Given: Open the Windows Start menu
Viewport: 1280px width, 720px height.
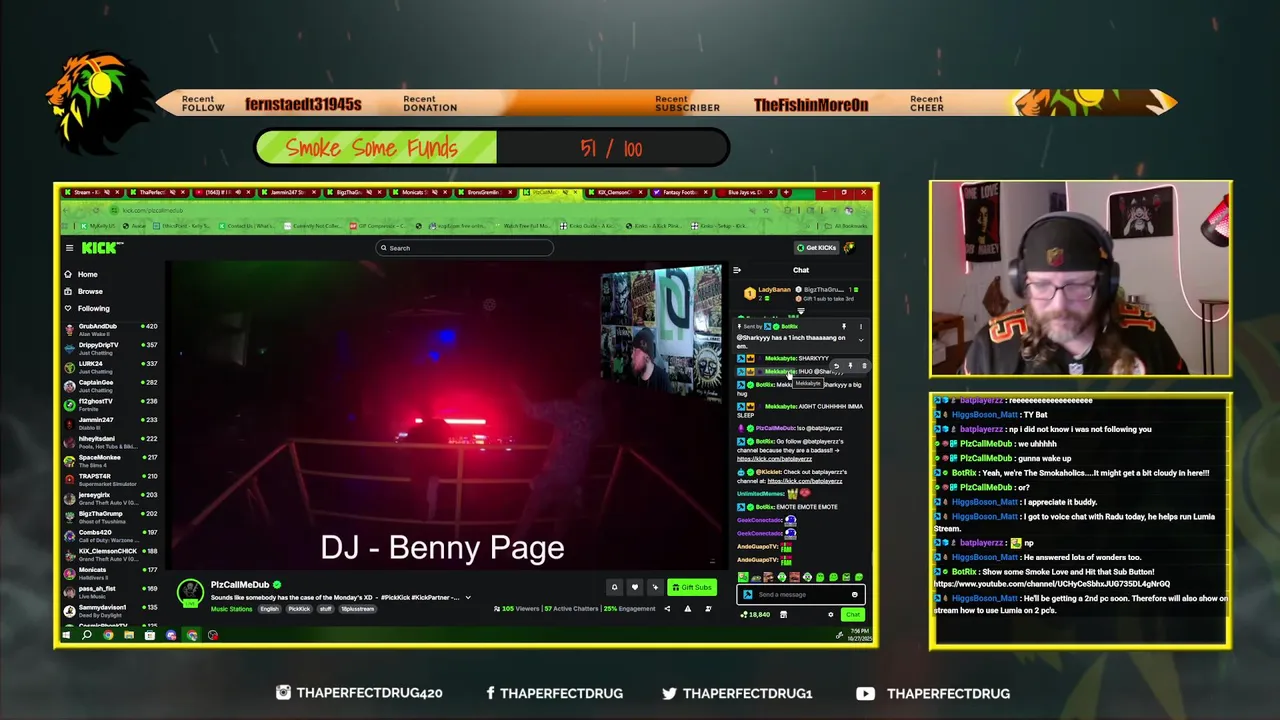Looking at the screenshot, I should (66, 635).
